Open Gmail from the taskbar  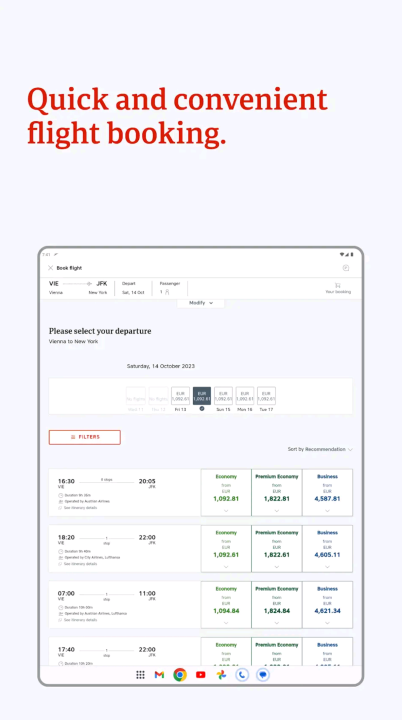(159, 675)
